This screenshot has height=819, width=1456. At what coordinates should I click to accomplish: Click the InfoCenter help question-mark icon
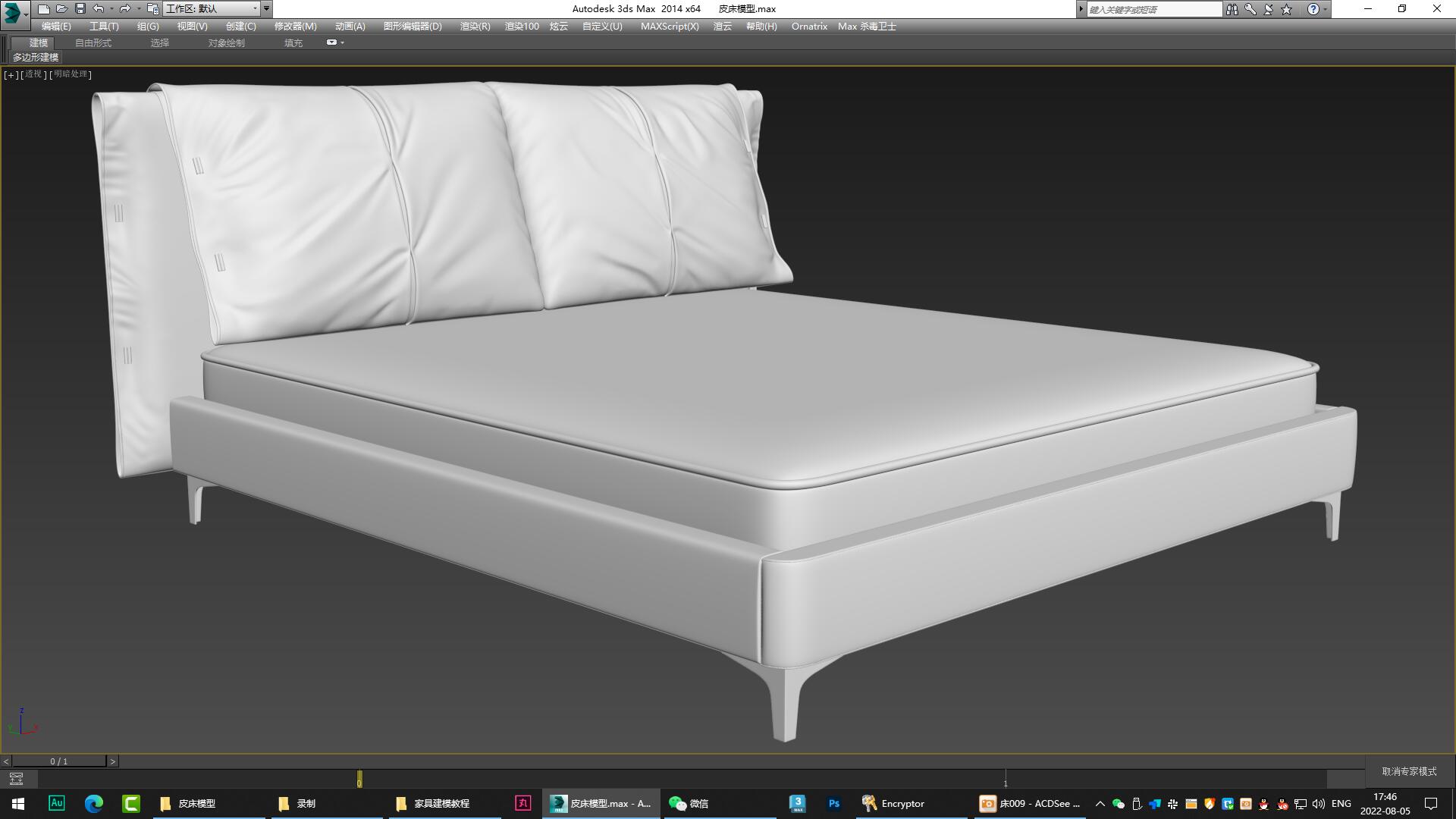click(x=1312, y=9)
